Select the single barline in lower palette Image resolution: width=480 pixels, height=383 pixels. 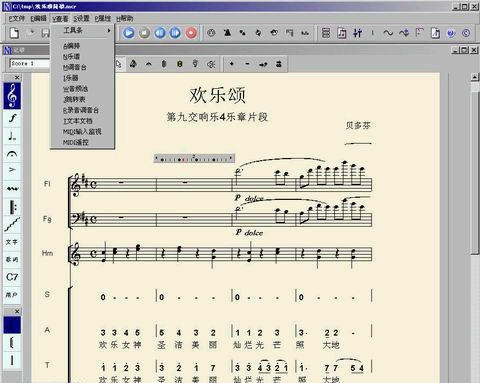(12, 360)
